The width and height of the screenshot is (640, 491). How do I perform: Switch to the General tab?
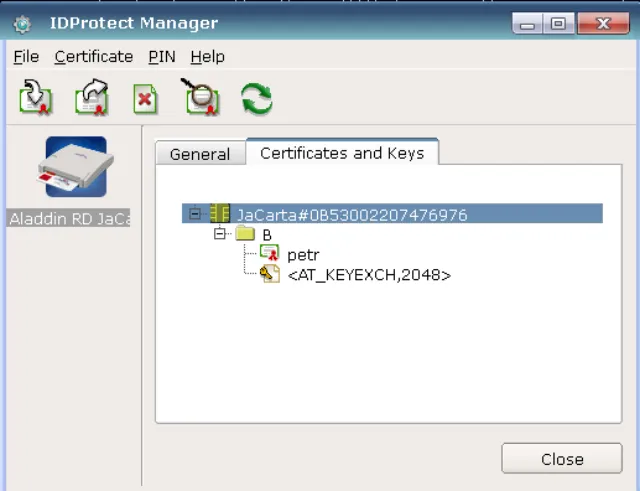[200, 154]
